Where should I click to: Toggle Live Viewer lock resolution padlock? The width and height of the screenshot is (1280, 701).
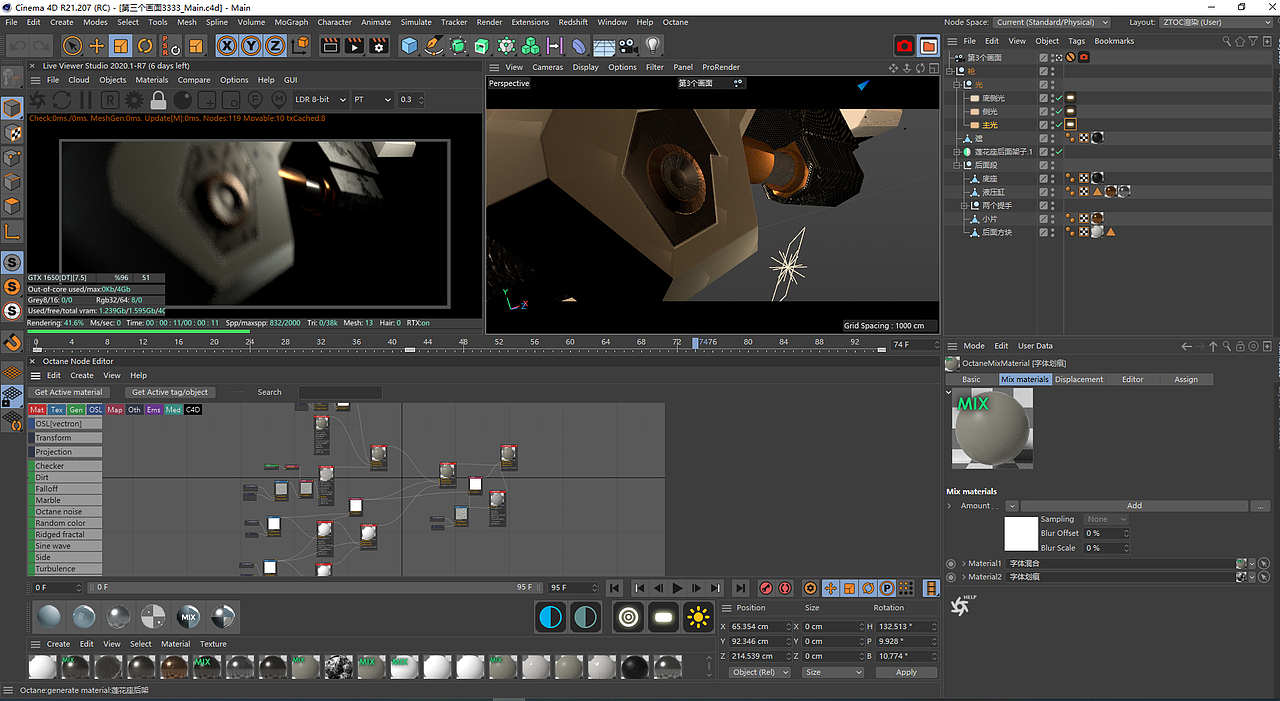(x=158, y=100)
